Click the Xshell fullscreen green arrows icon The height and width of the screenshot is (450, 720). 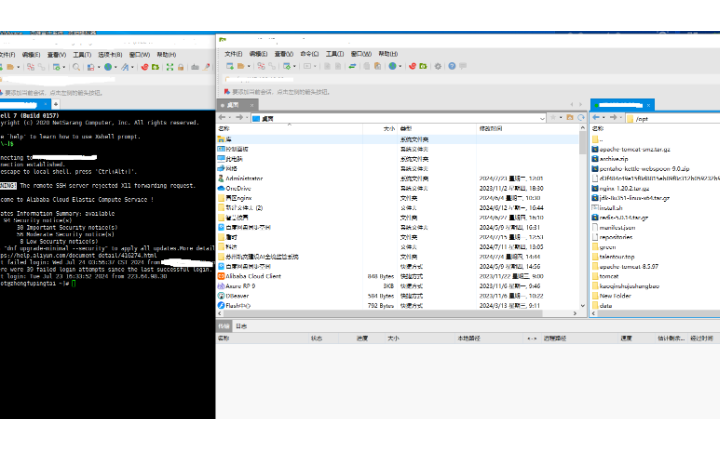(170, 67)
